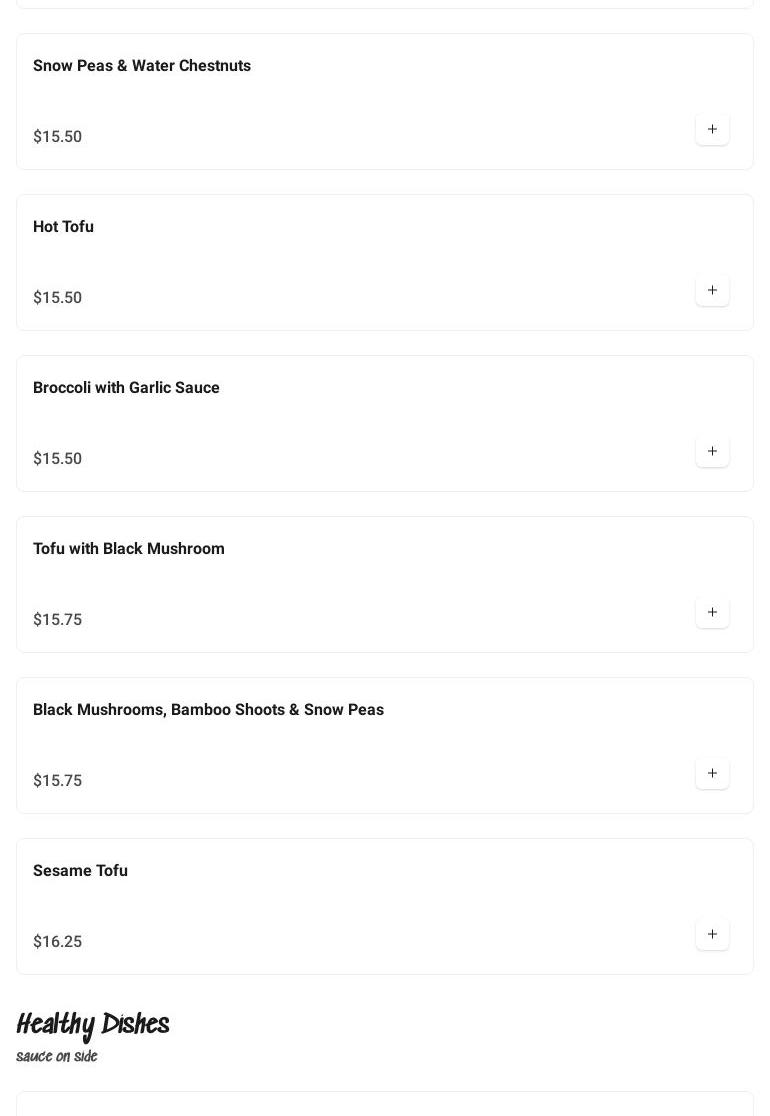The image size is (770, 1116).
Task: Click $15.50 price under Broccoli with Garlic Sauce
Action: [x=57, y=459]
